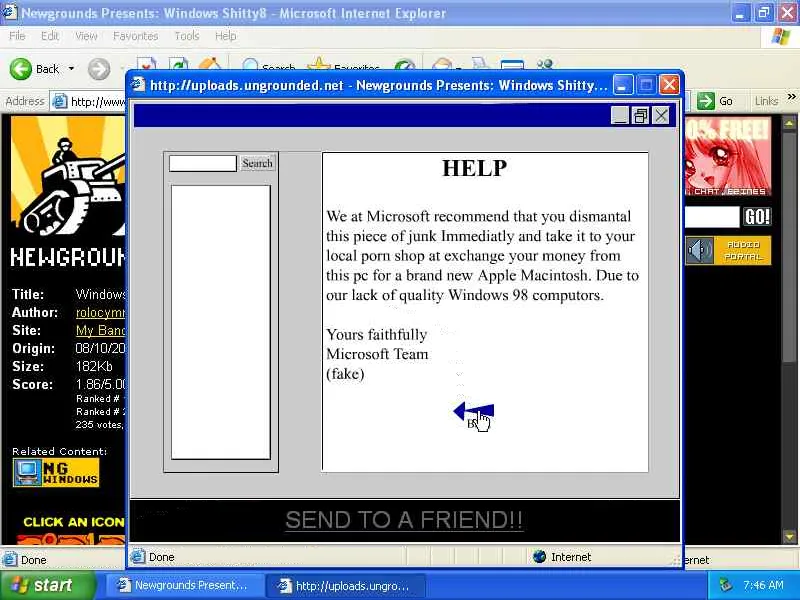Click the "Score:" label text
This screenshot has height=600, width=800.
point(32,384)
